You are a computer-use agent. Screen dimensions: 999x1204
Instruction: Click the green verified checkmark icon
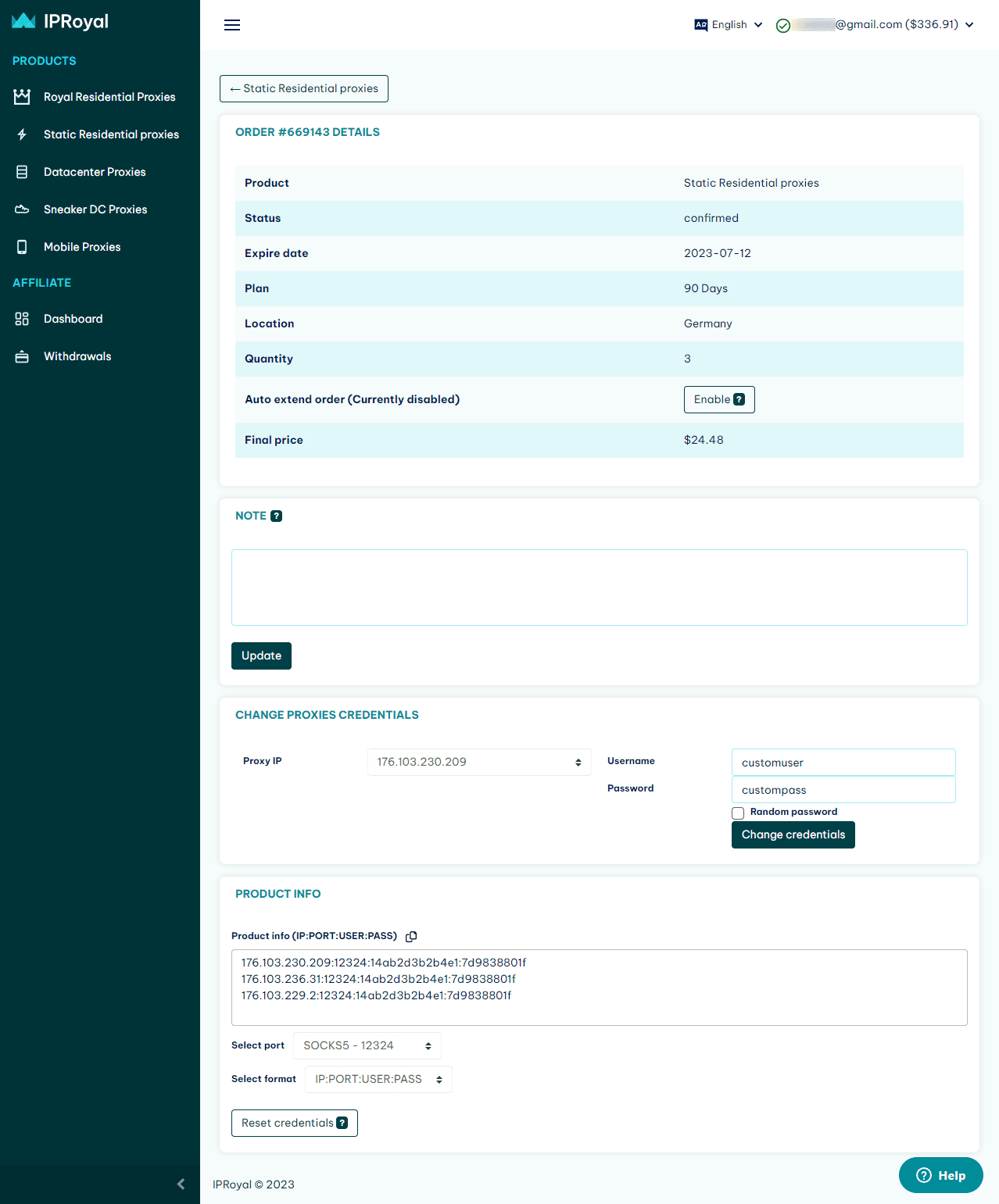point(783,26)
